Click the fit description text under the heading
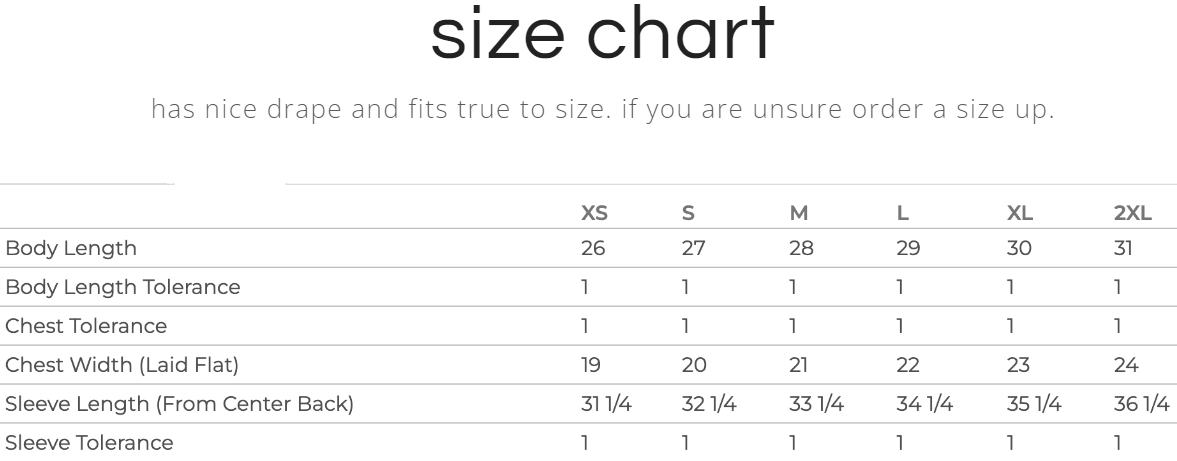This screenshot has height=461, width=1177. 602,109
